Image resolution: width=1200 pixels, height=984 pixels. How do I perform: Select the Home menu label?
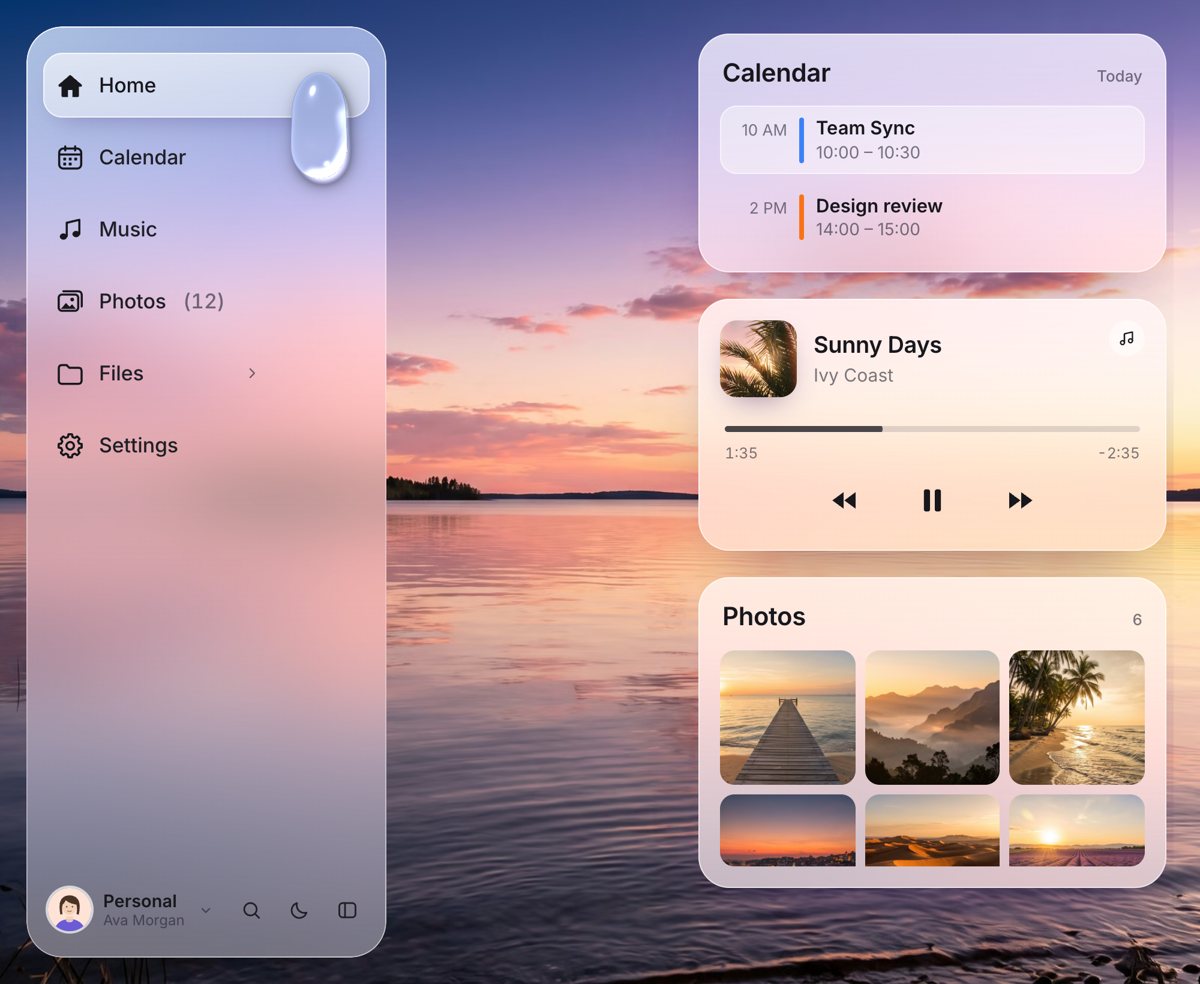127,86
